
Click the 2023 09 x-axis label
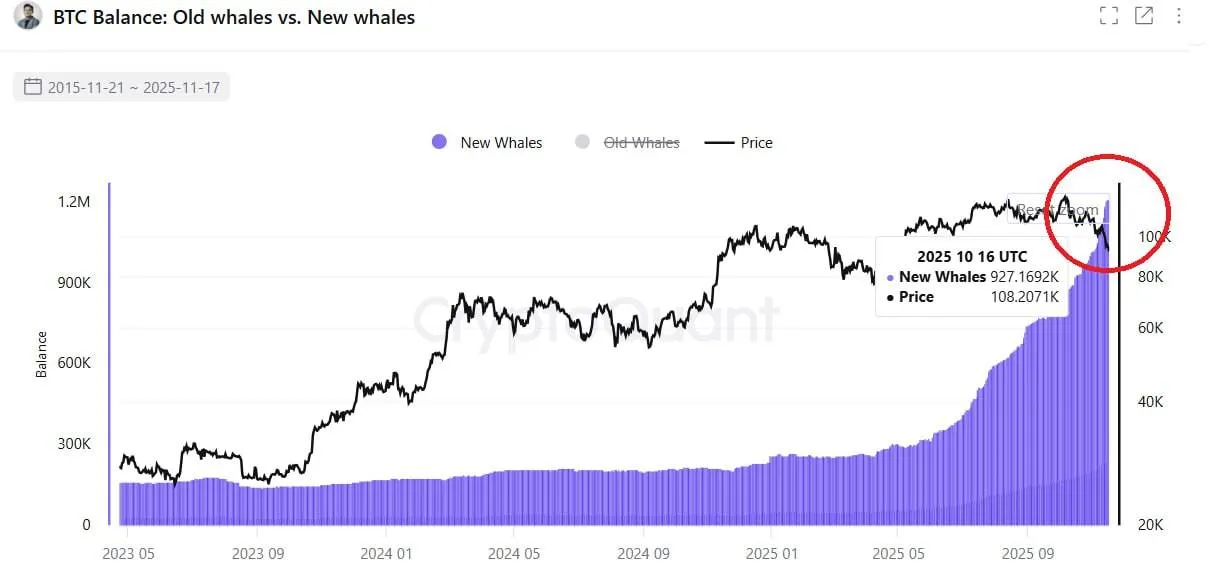point(260,552)
